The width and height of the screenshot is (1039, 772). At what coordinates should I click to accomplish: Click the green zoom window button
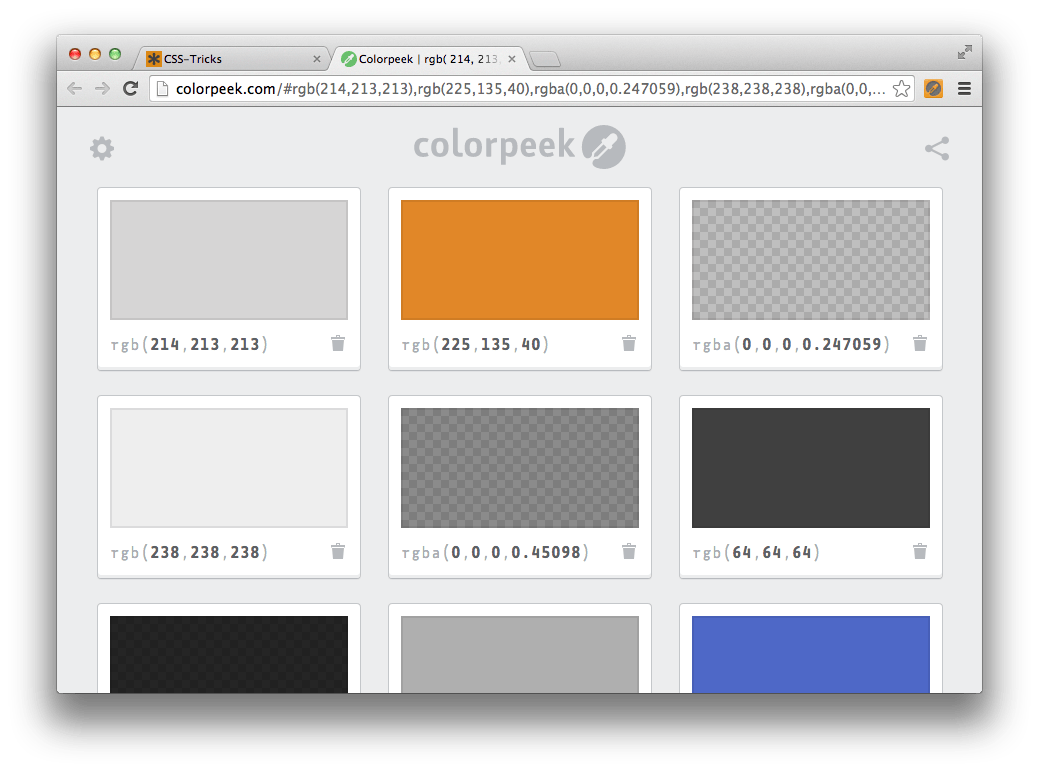point(115,54)
